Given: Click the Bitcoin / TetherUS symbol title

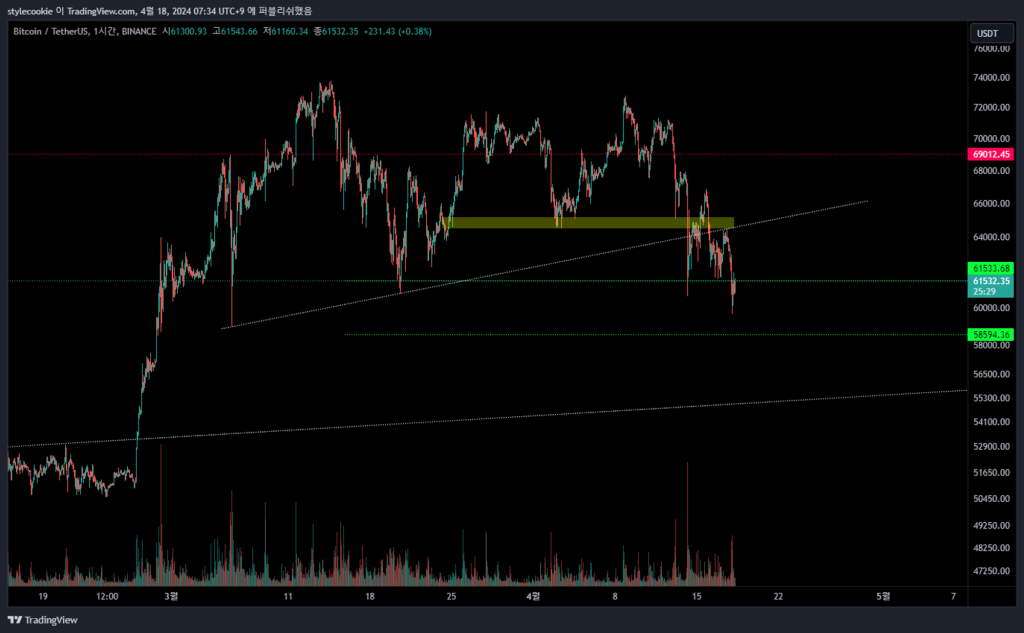Looking at the screenshot, I should pyautogui.click(x=49, y=32).
